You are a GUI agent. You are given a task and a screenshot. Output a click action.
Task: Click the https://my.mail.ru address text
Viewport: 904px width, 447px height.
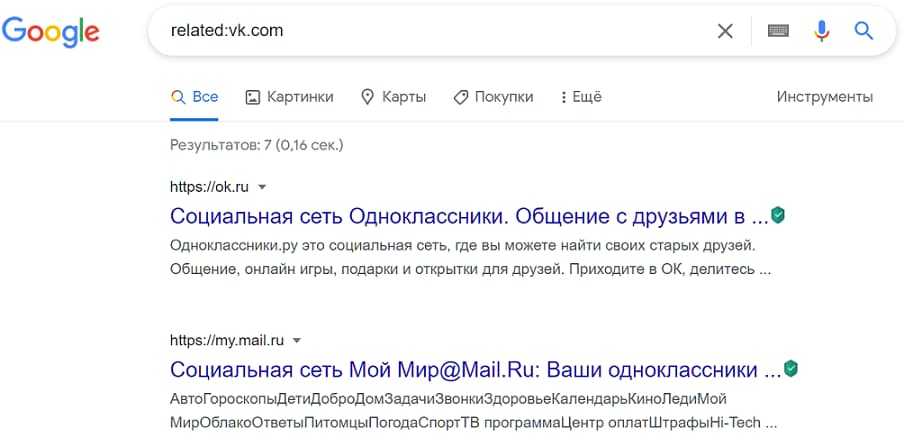click(227, 341)
